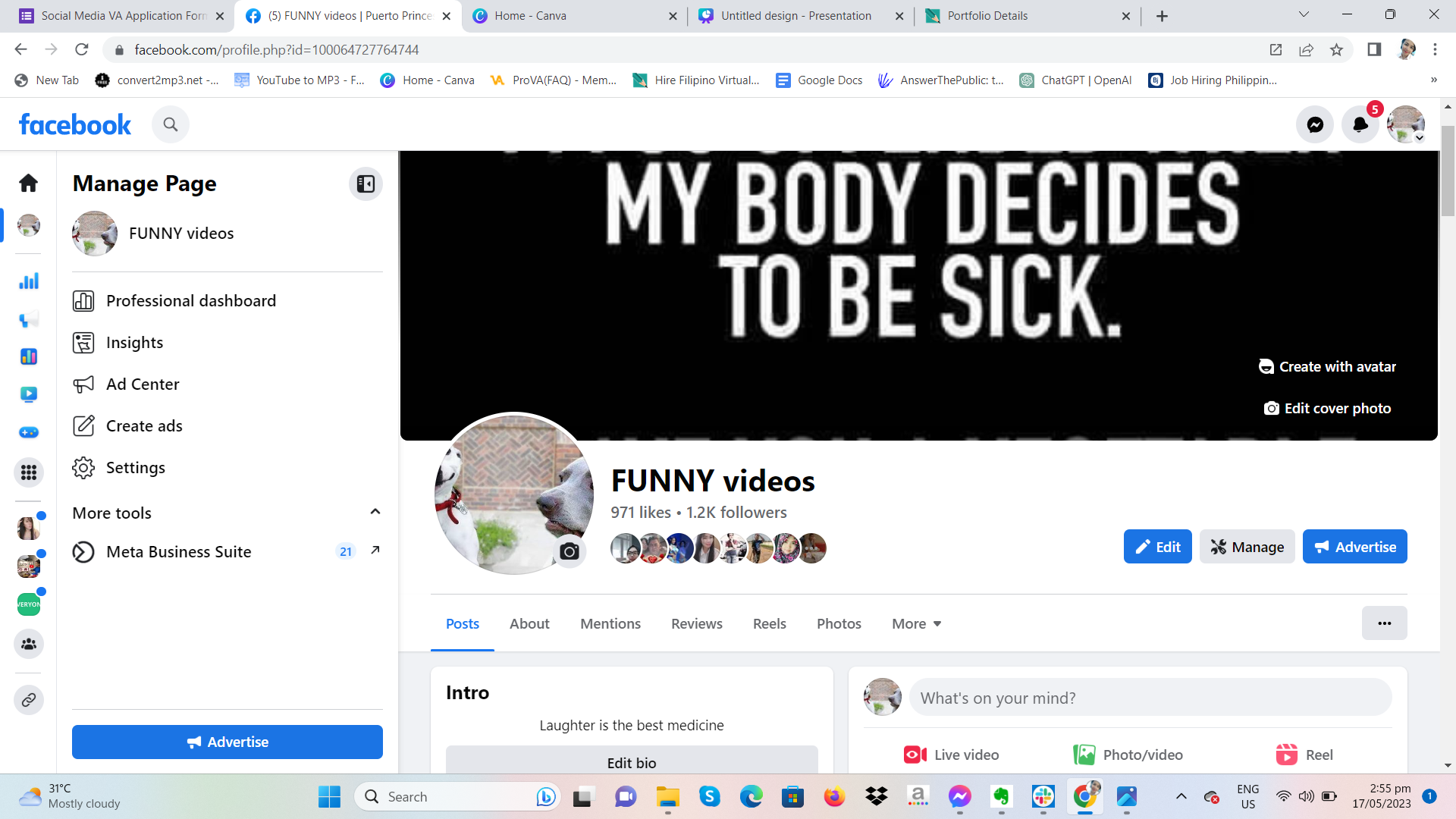1456x819 pixels.
Task: Open account menu from profile avatar
Action: [x=1406, y=124]
